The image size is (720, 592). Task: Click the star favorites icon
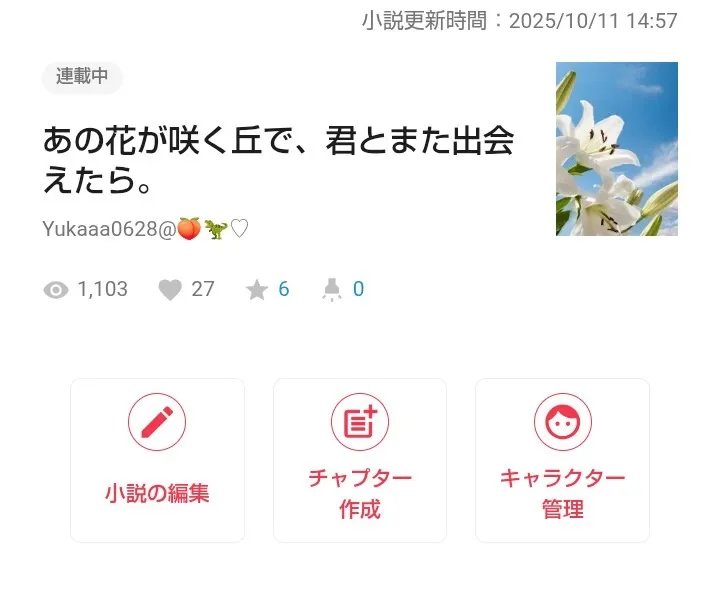(257, 290)
